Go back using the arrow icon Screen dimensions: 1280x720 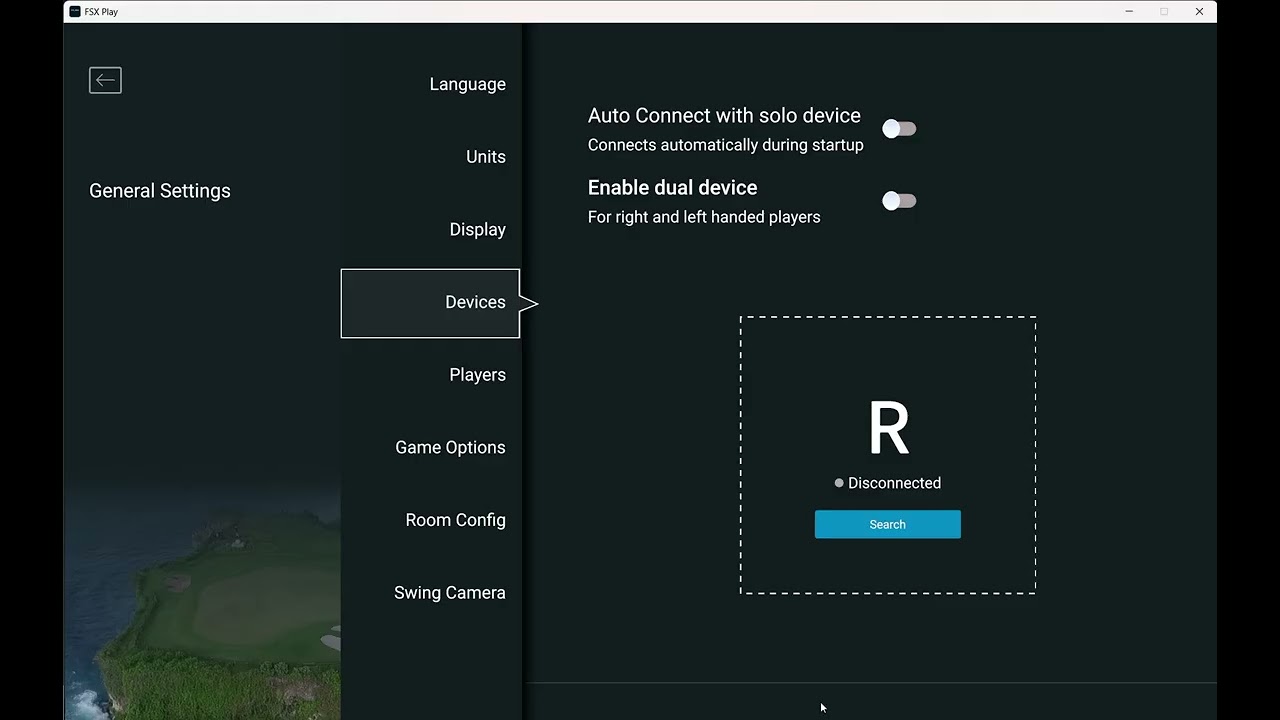point(105,80)
